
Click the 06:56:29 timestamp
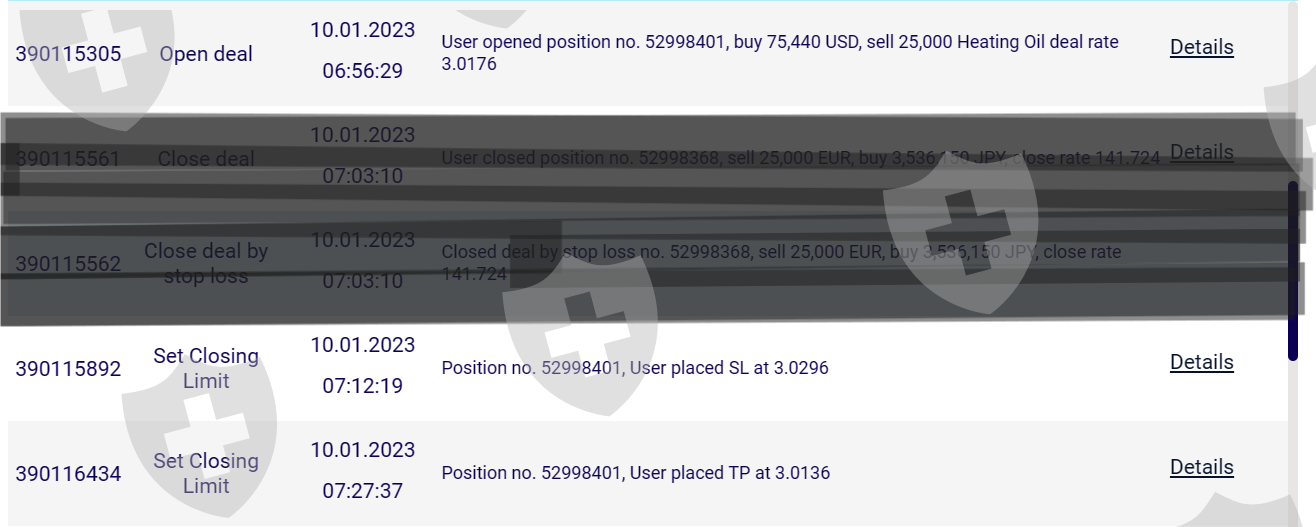tap(362, 71)
